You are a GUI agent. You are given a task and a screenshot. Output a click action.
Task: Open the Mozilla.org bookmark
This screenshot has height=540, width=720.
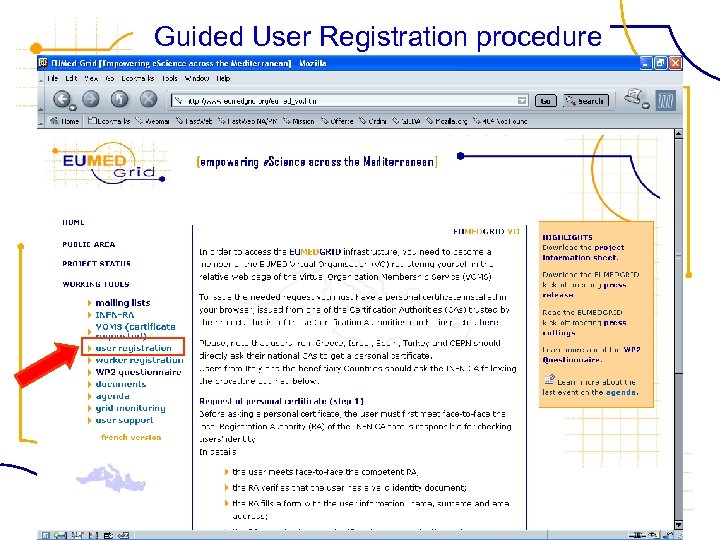click(x=446, y=121)
